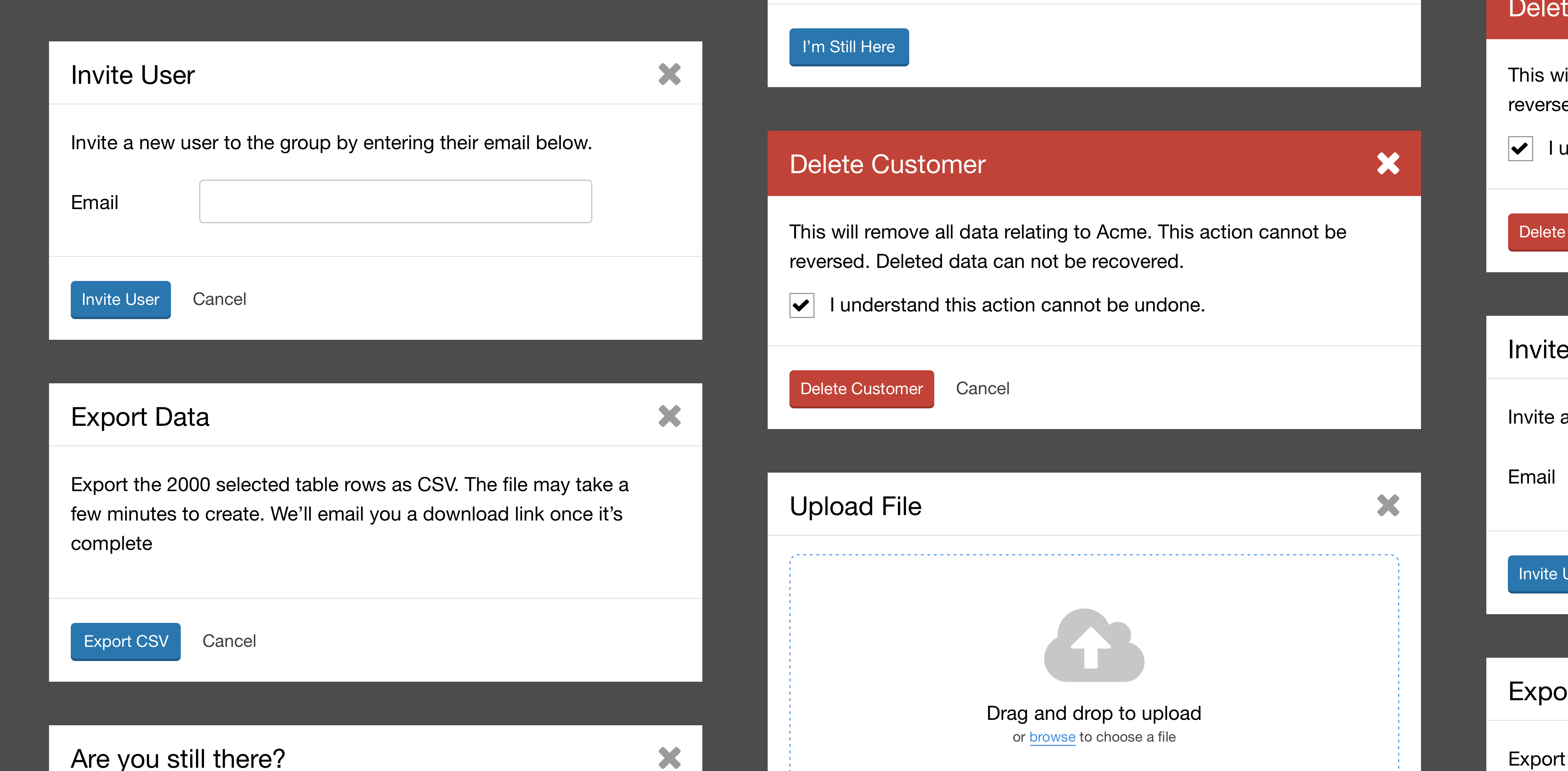Close the 'Are you still there?' dialog
The height and width of the screenshot is (771, 1568).
coord(669,757)
